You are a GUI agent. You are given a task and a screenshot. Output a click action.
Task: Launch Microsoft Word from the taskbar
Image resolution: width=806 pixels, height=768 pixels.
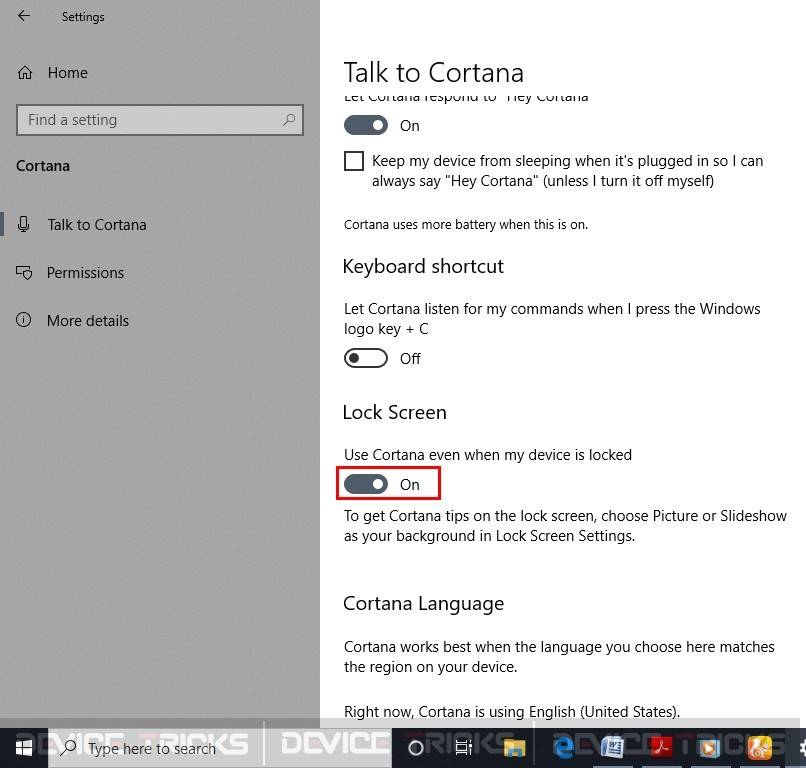(x=613, y=747)
